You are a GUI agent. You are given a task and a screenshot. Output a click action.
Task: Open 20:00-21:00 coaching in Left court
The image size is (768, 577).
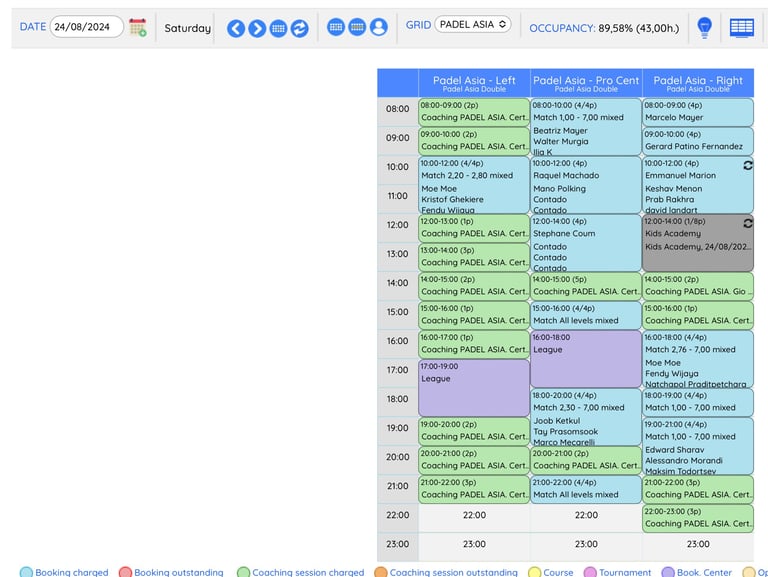pyautogui.click(x=474, y=460)
